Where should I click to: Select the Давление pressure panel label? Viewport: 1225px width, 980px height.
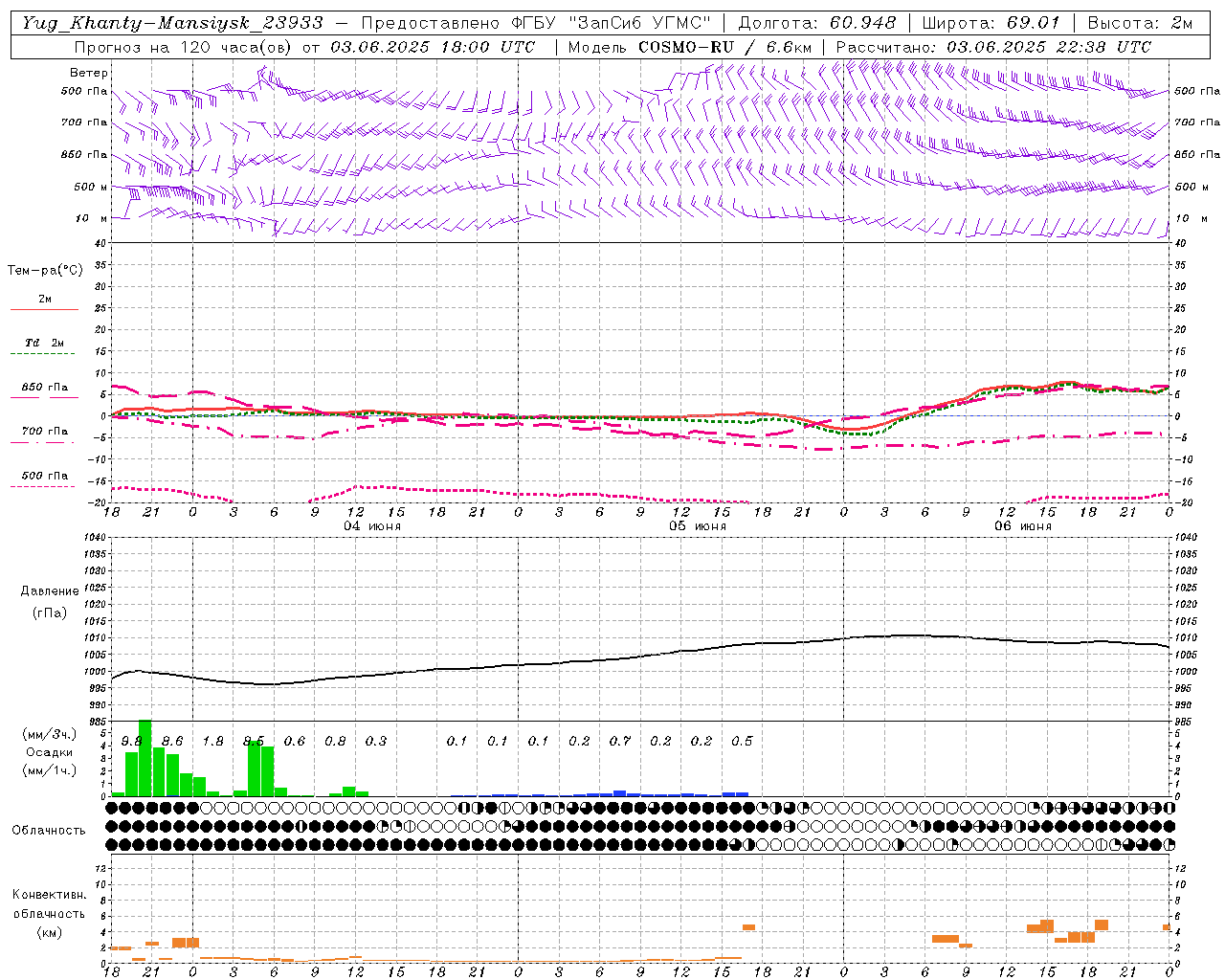50,591
